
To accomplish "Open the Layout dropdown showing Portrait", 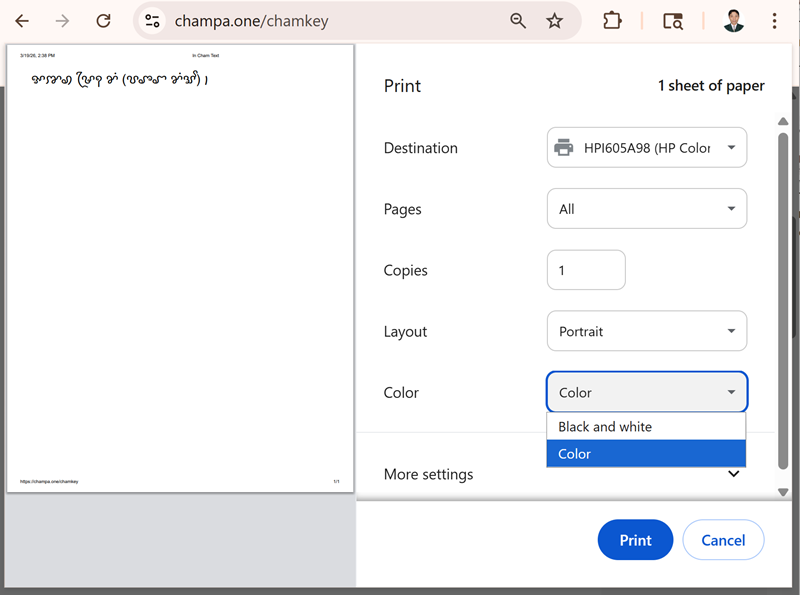I will (646, 331).
